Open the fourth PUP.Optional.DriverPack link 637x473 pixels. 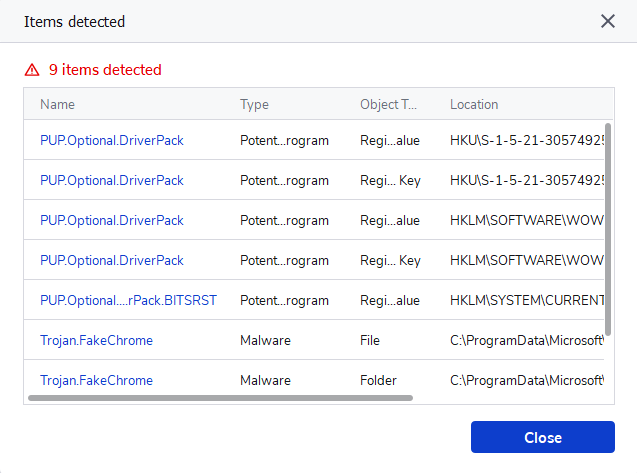point(112,261)
